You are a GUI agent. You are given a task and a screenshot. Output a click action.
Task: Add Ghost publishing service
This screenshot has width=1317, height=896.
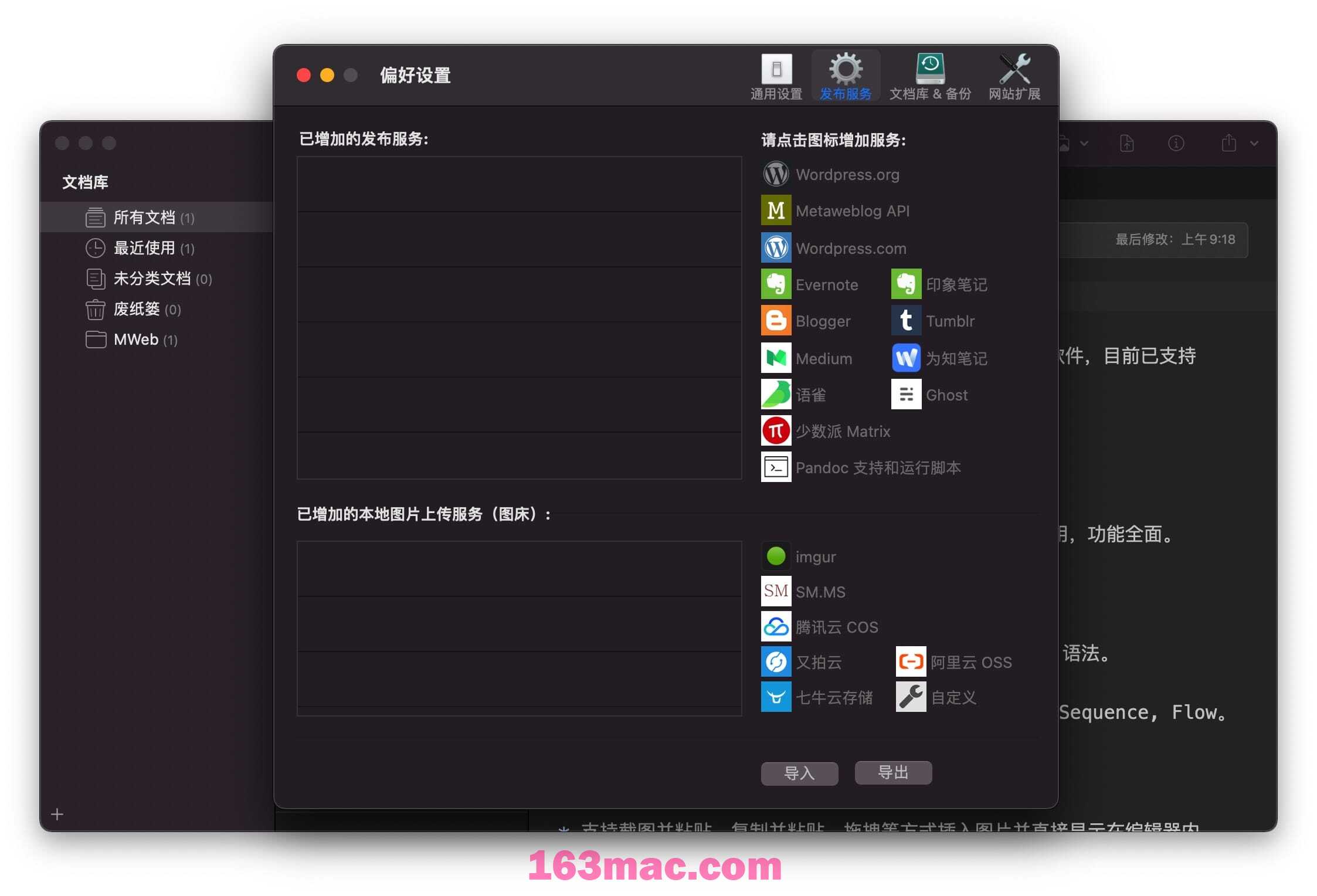tap(906, 395)
